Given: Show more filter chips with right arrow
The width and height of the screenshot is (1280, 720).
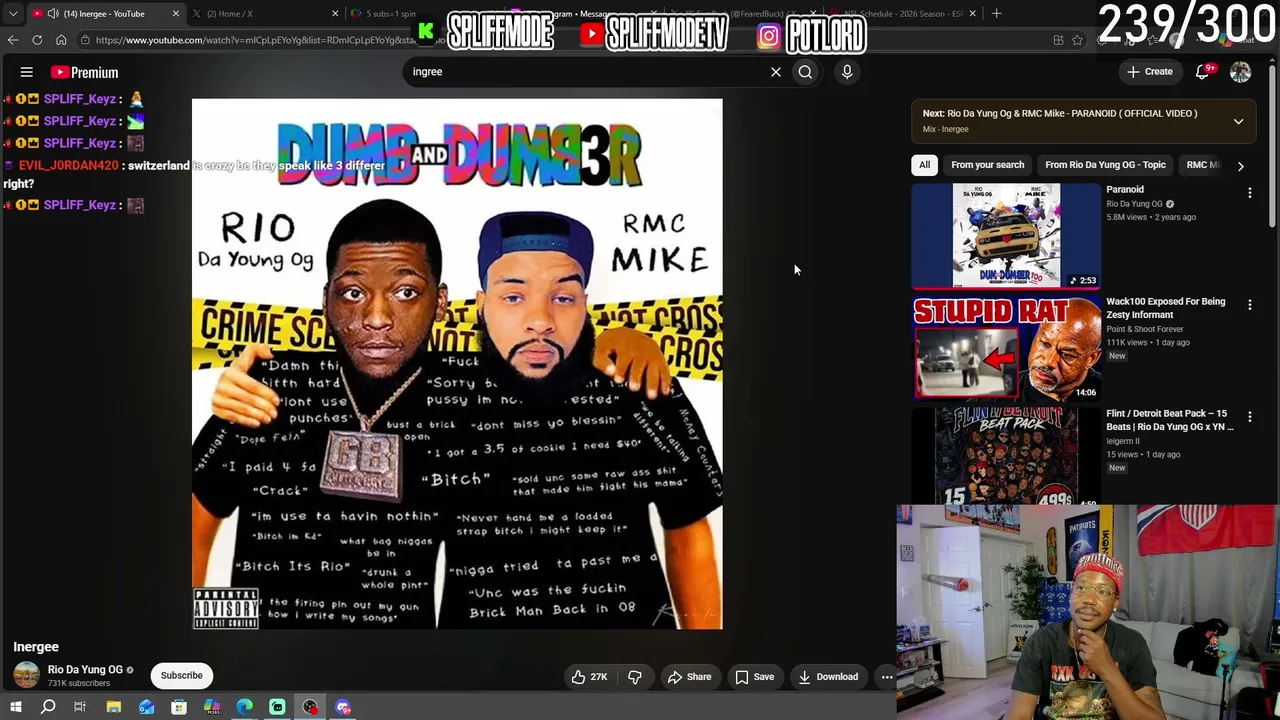Looking at the screenshot, I should click(1240, 166).
